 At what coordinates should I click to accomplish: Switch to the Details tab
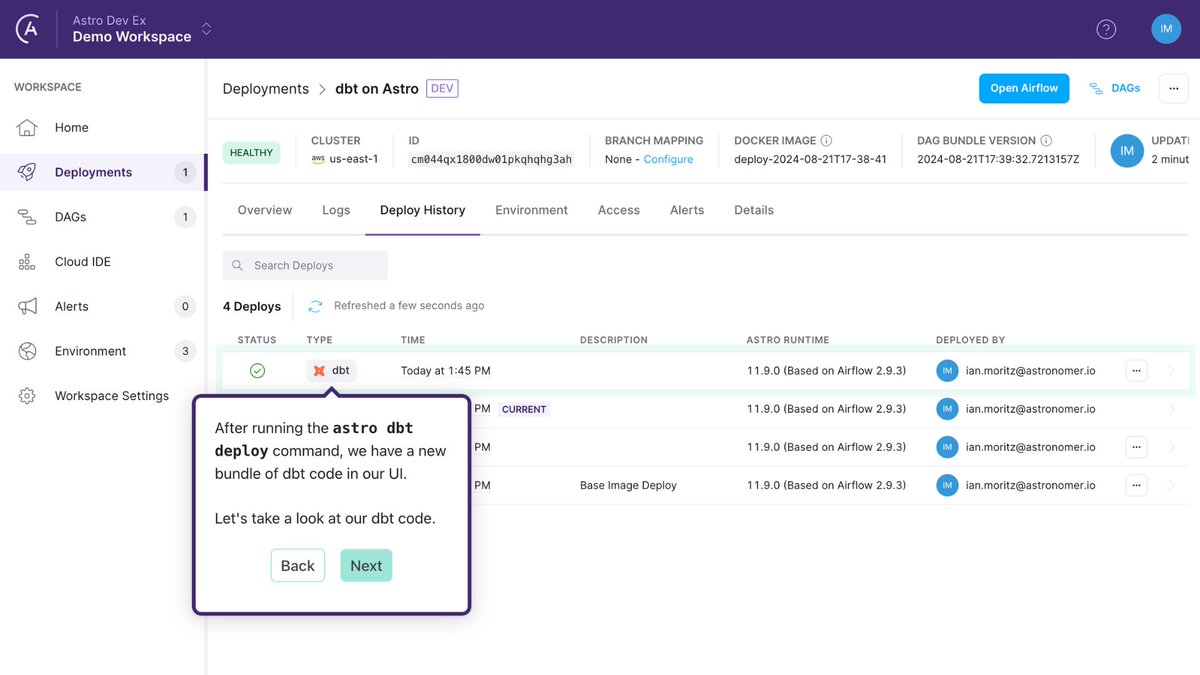[x=754, y=210]
